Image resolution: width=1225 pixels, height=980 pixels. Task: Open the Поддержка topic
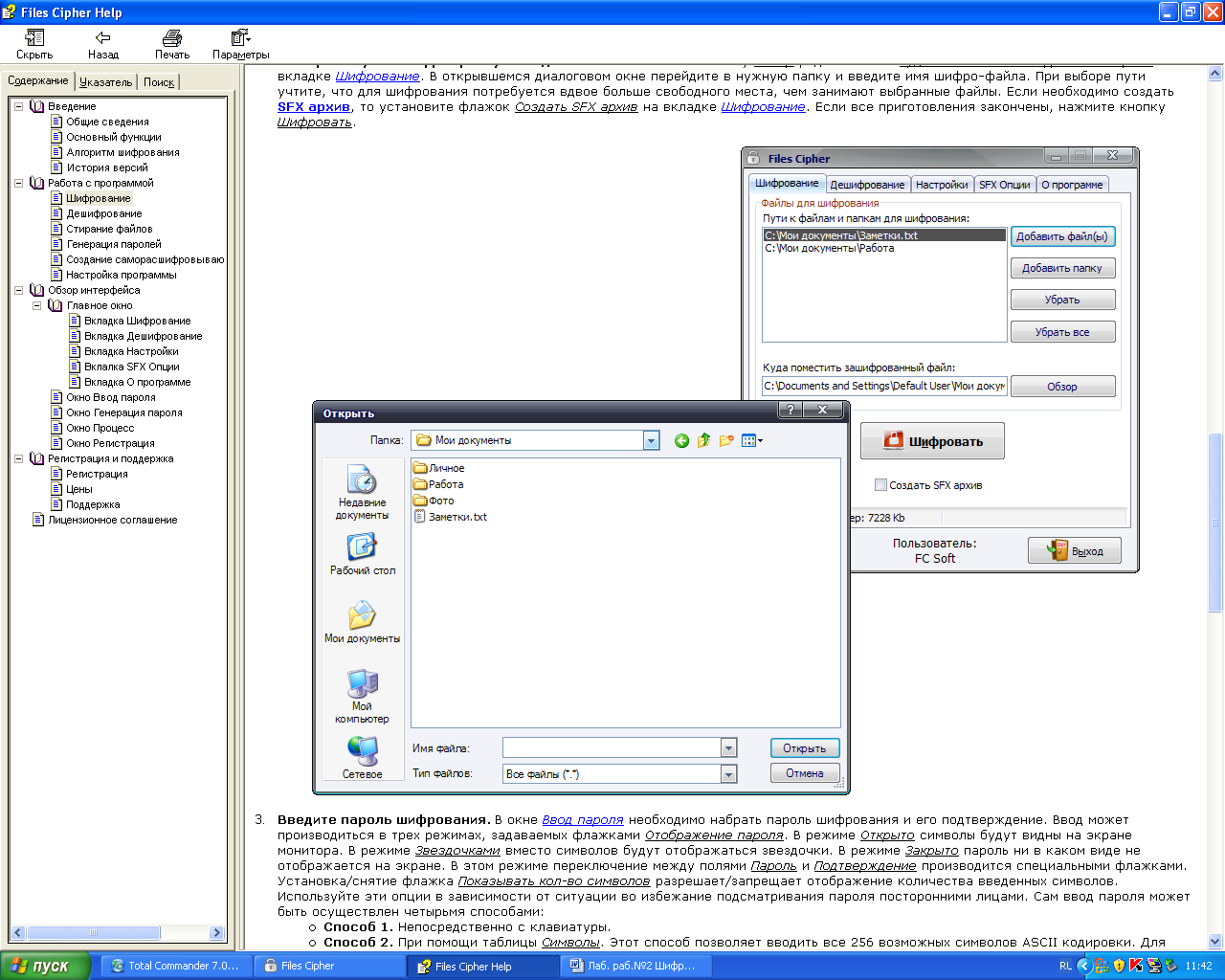93,504
